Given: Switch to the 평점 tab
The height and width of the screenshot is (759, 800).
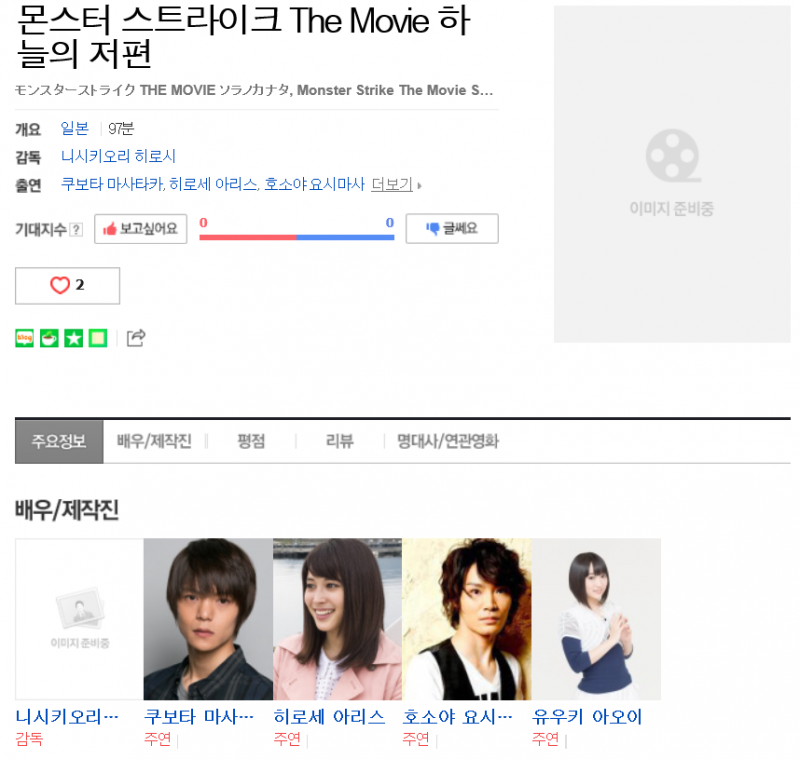Looking at the screenshot, I should click(x=251, y=441).
